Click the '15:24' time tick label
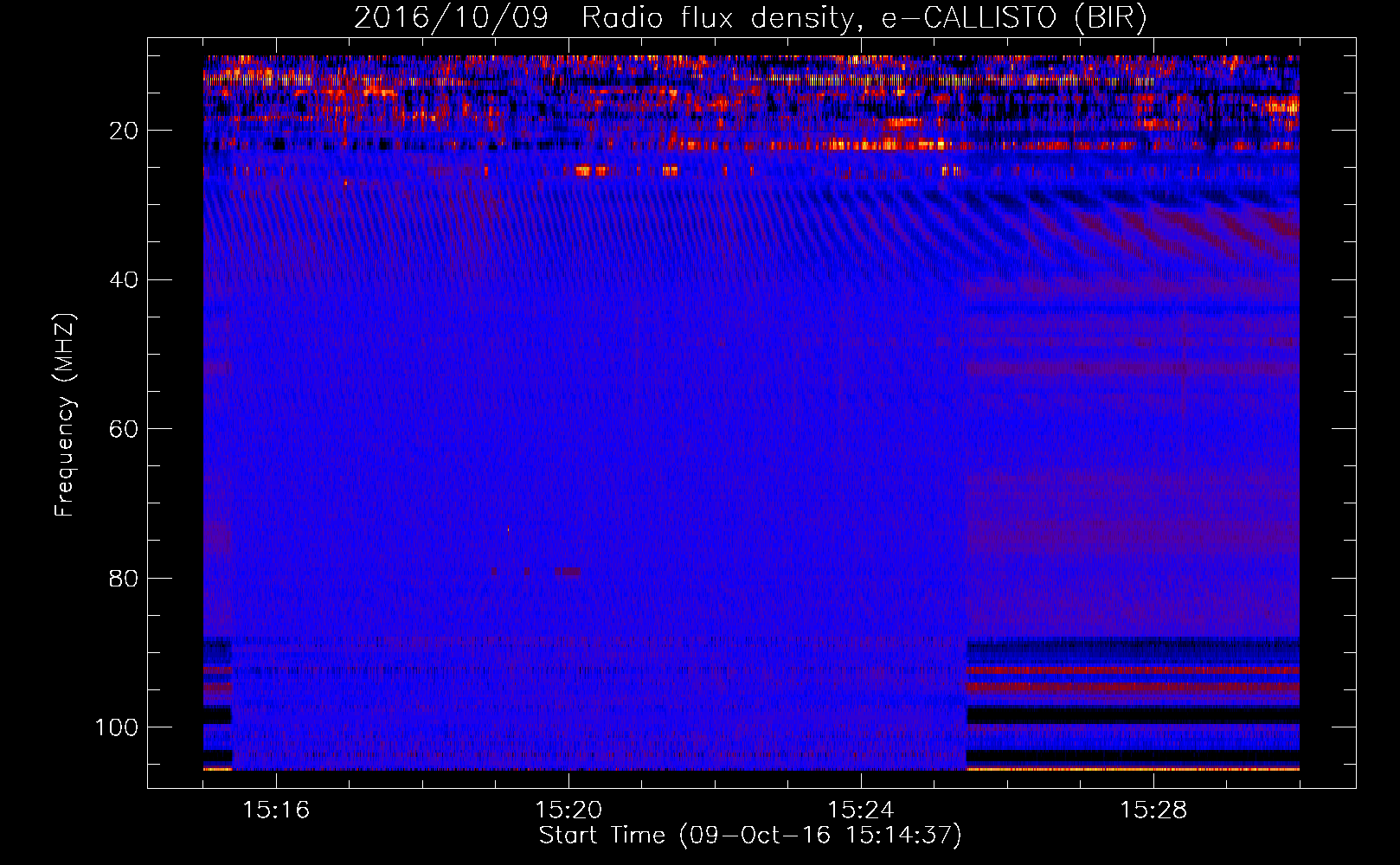 [x=861, y=810]
